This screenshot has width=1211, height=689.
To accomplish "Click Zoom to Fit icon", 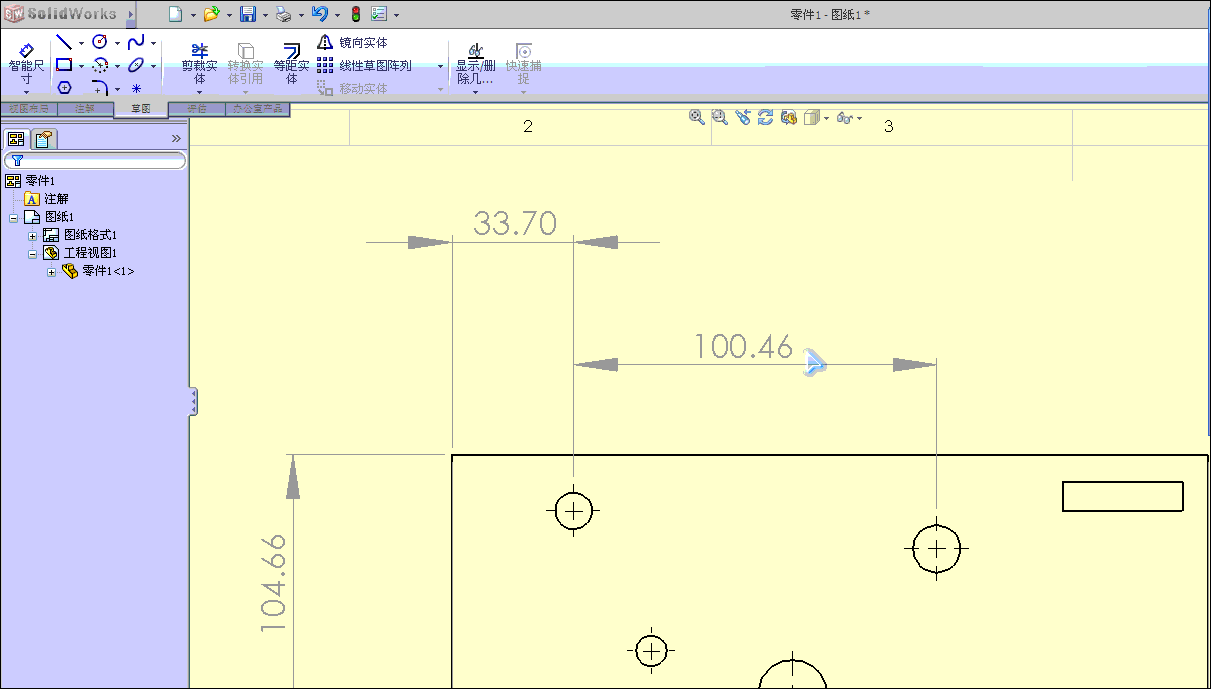I will click(x=697, y=117).
